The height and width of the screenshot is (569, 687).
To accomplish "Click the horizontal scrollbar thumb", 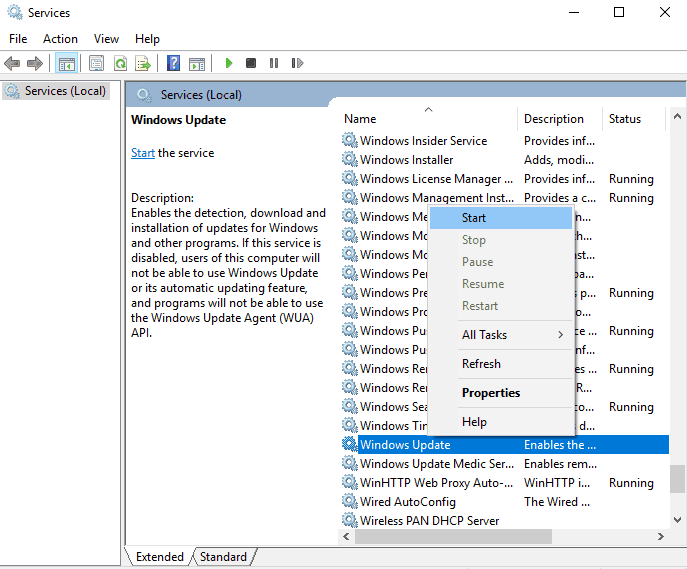I will pos(453,536).
